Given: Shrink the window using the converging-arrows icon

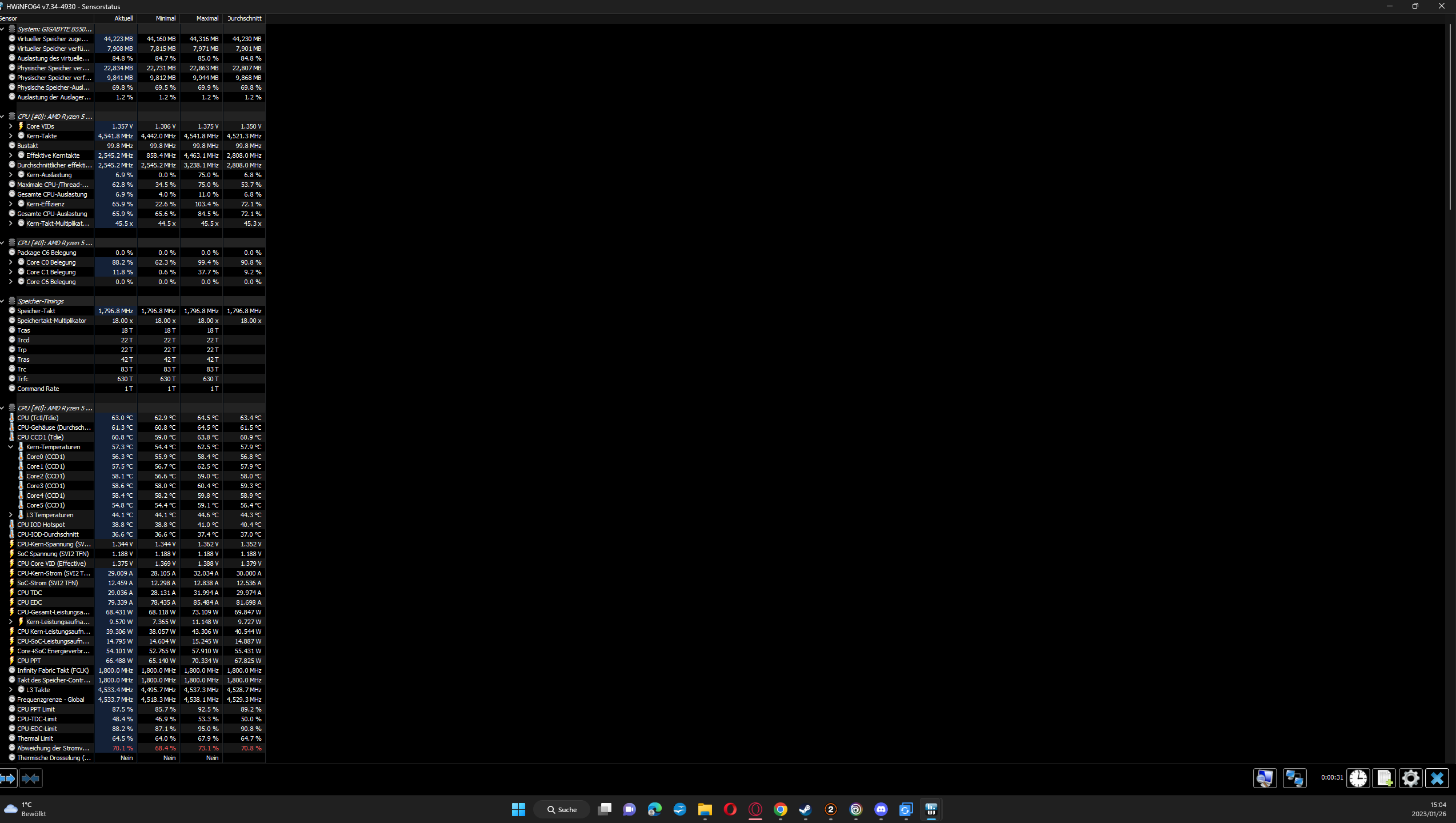Looking at the screenshot, I should 30,778.
